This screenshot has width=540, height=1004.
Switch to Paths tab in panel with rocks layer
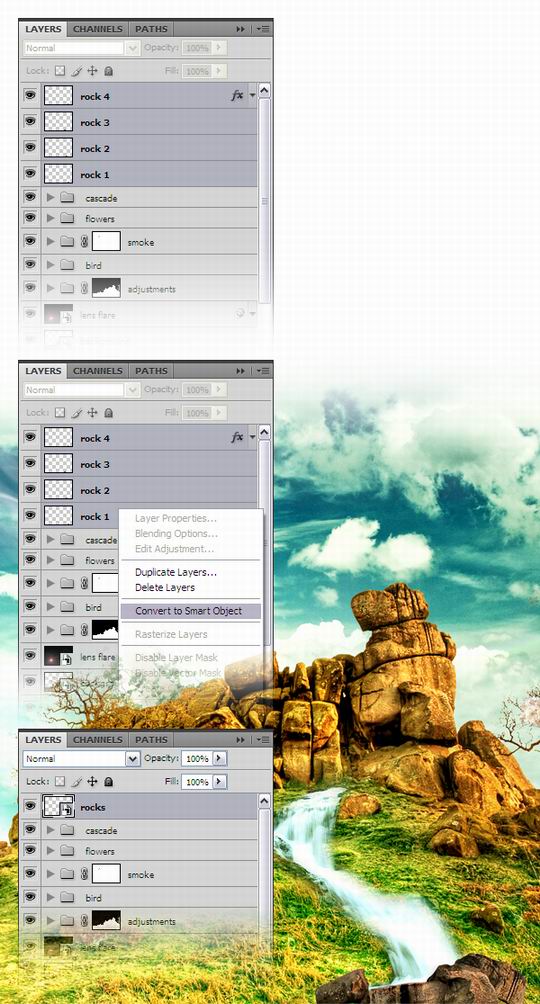(151, 740)
